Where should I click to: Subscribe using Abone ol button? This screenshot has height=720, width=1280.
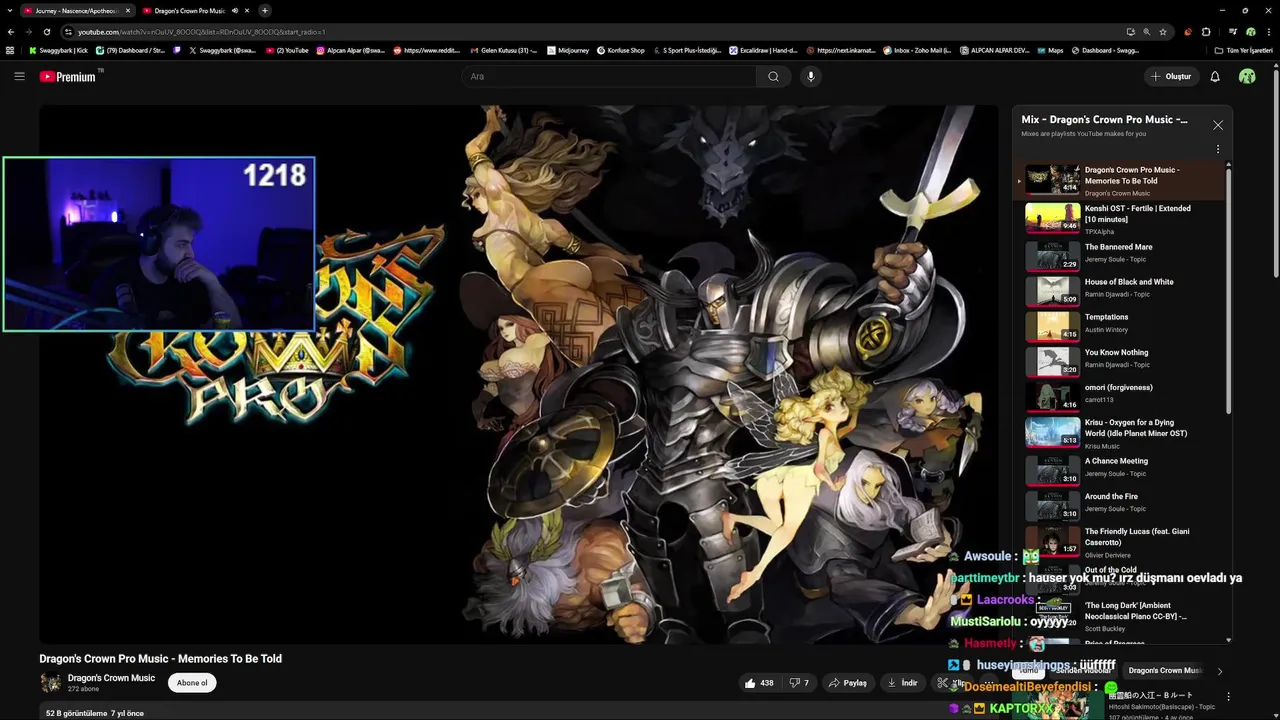click(192, 683)
